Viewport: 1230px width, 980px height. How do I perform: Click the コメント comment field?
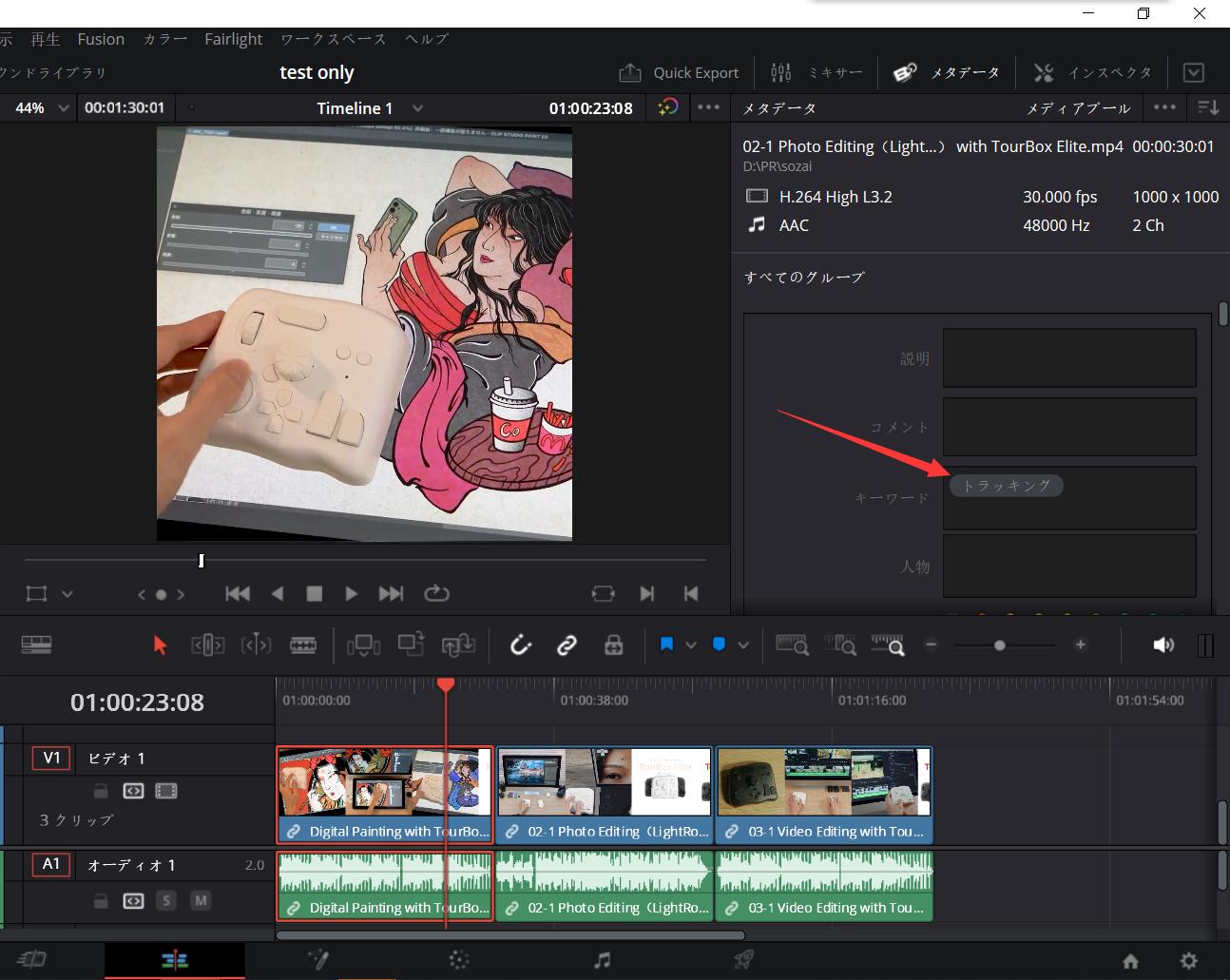[x=1069, y=427]
